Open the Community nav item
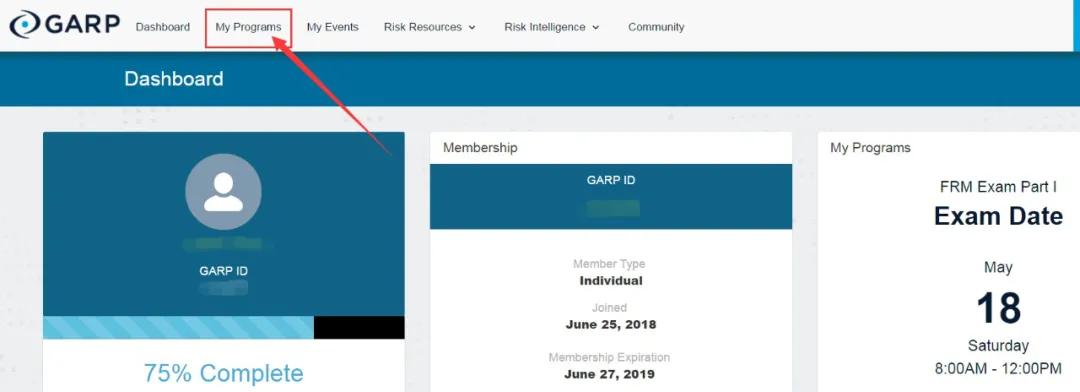This screenshot has height=392, width=1080. (656, 27)
